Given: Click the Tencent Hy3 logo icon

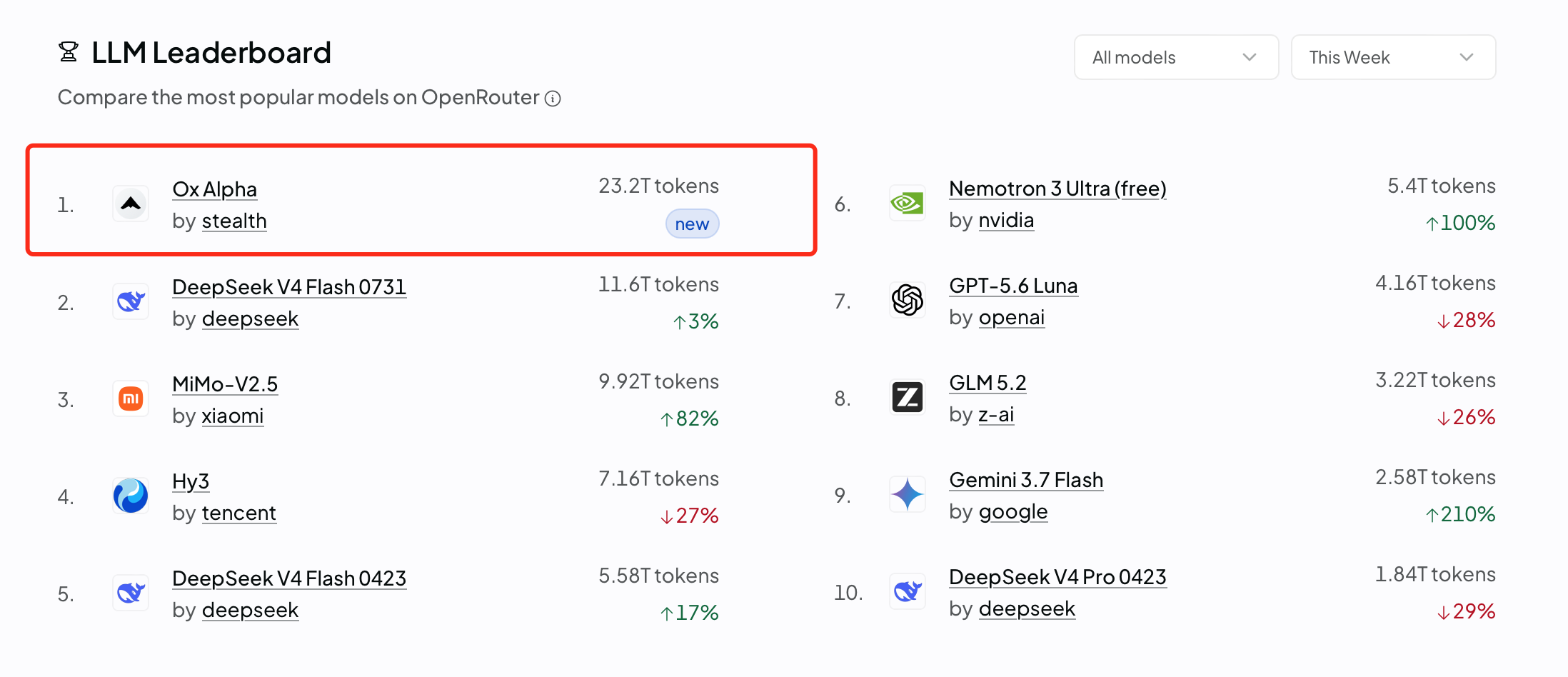Looking at the screenshot, I should click(x=131, y=496).
